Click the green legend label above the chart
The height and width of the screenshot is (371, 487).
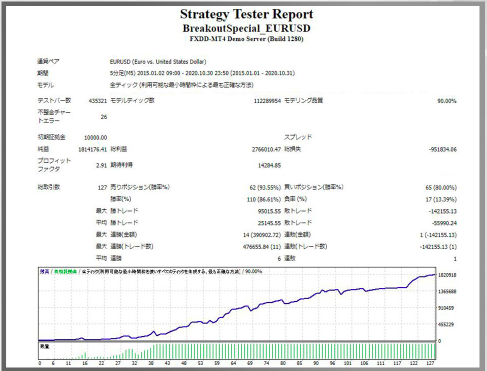65,272
